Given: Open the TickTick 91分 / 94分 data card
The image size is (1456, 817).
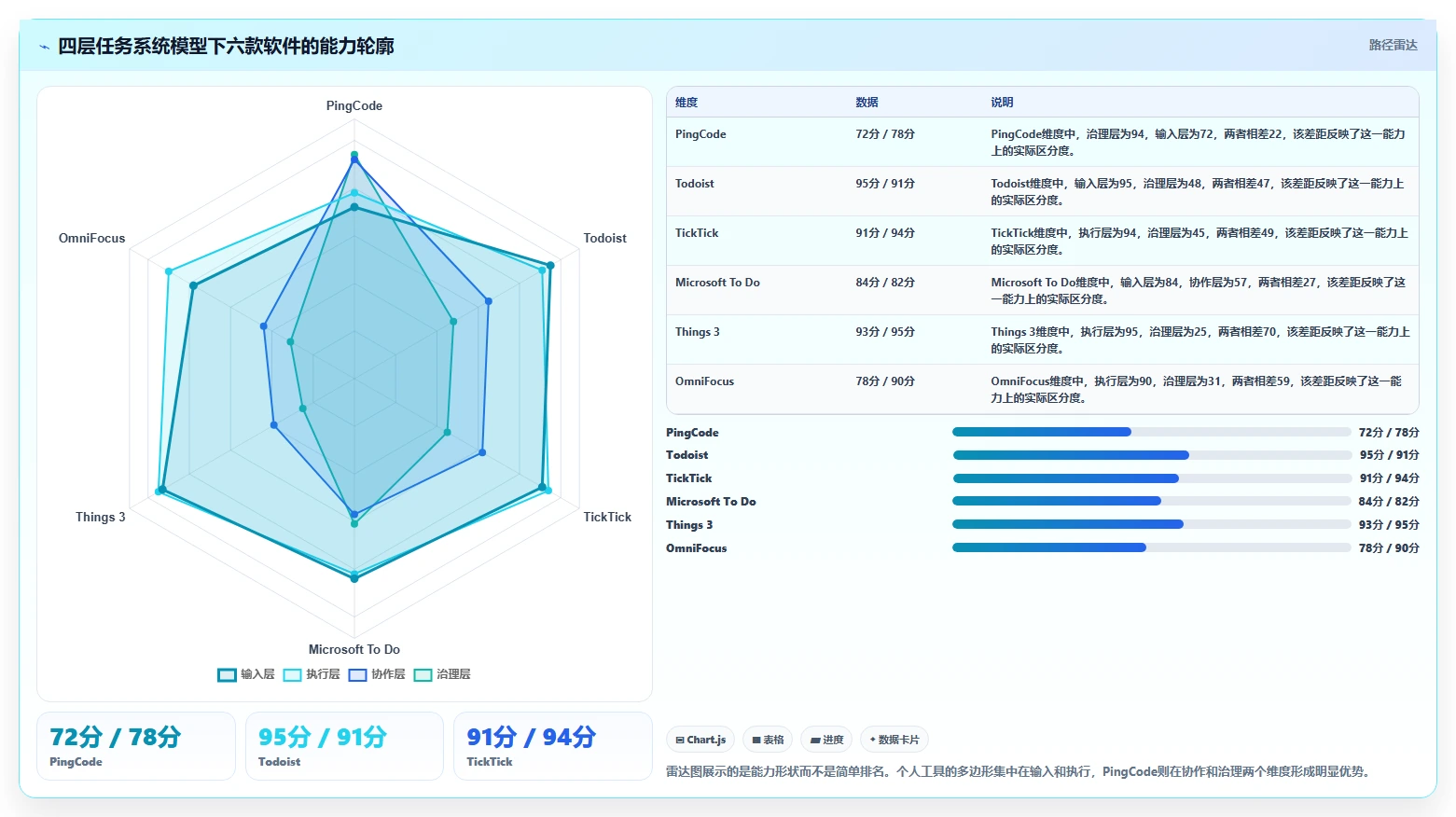Looking at the screenshot, I should [552, 746].
